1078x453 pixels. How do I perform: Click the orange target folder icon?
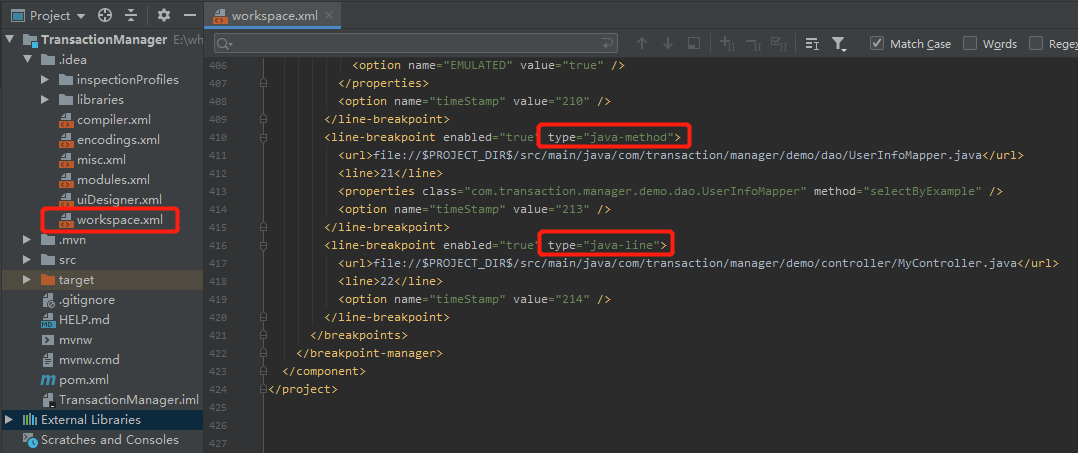[x=47, y=280]
